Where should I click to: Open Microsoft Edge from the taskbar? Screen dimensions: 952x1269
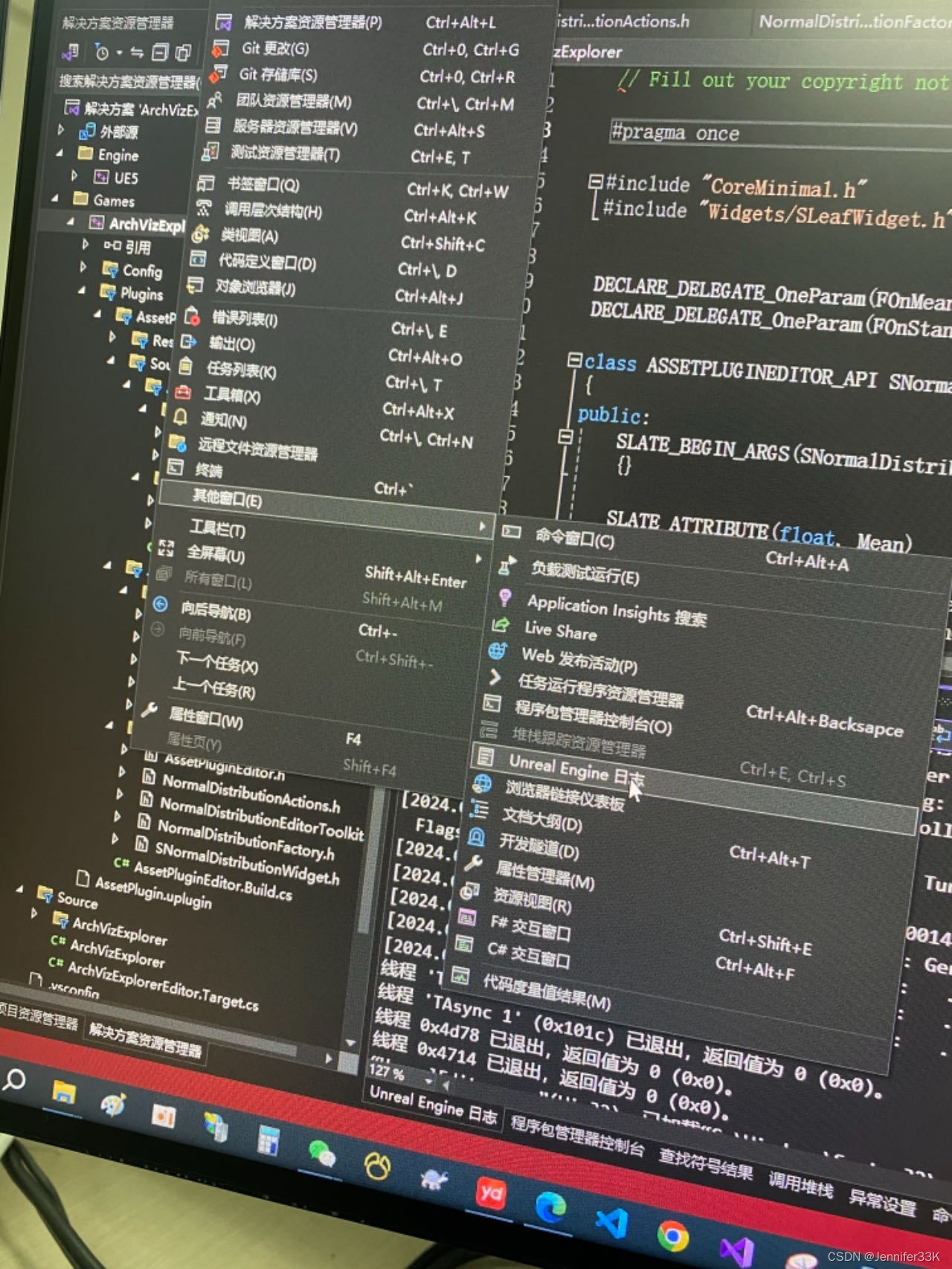click(550, 1208)
